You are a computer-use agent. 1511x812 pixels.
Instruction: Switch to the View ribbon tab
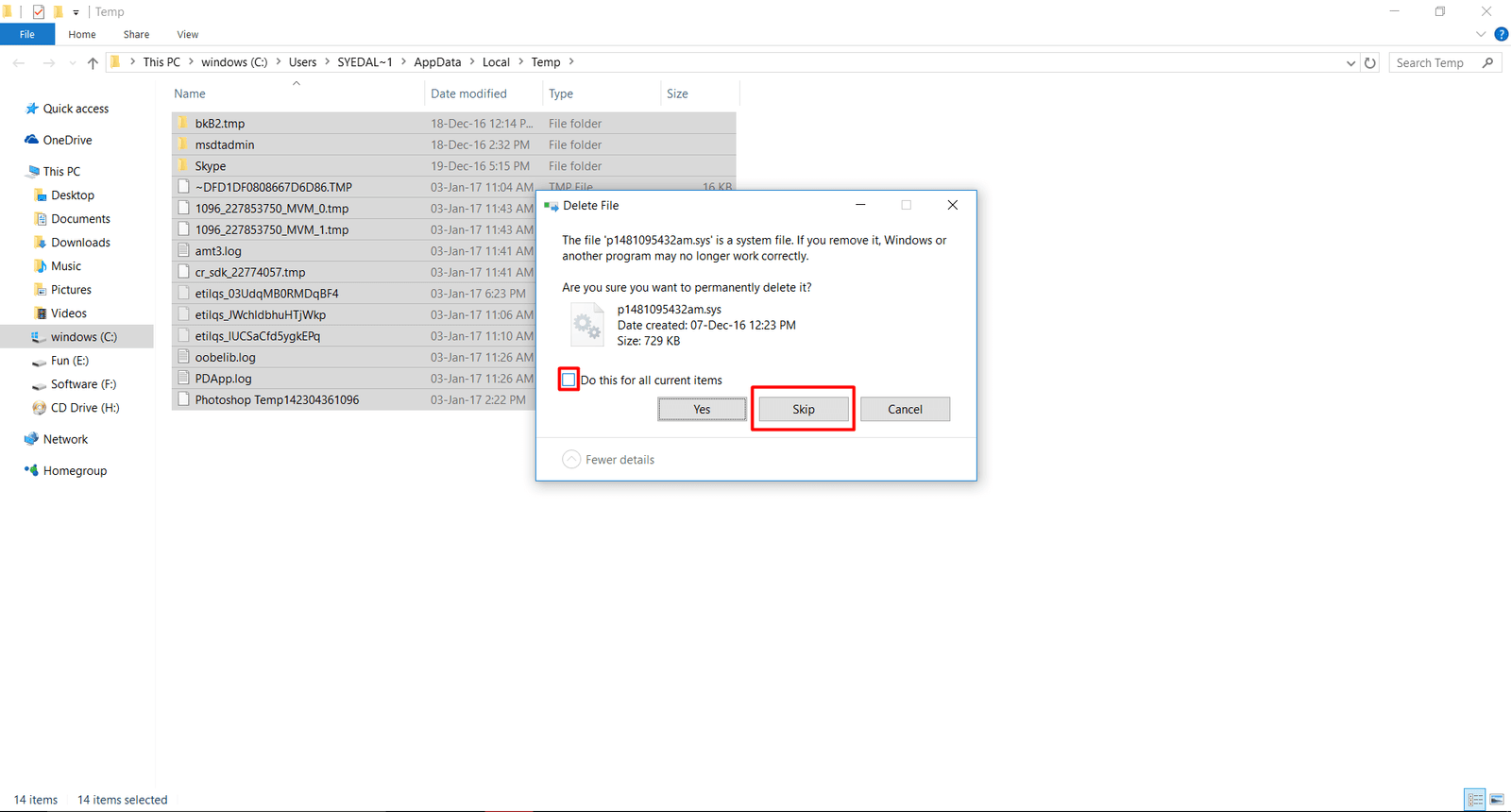click(x=188, y=34)
